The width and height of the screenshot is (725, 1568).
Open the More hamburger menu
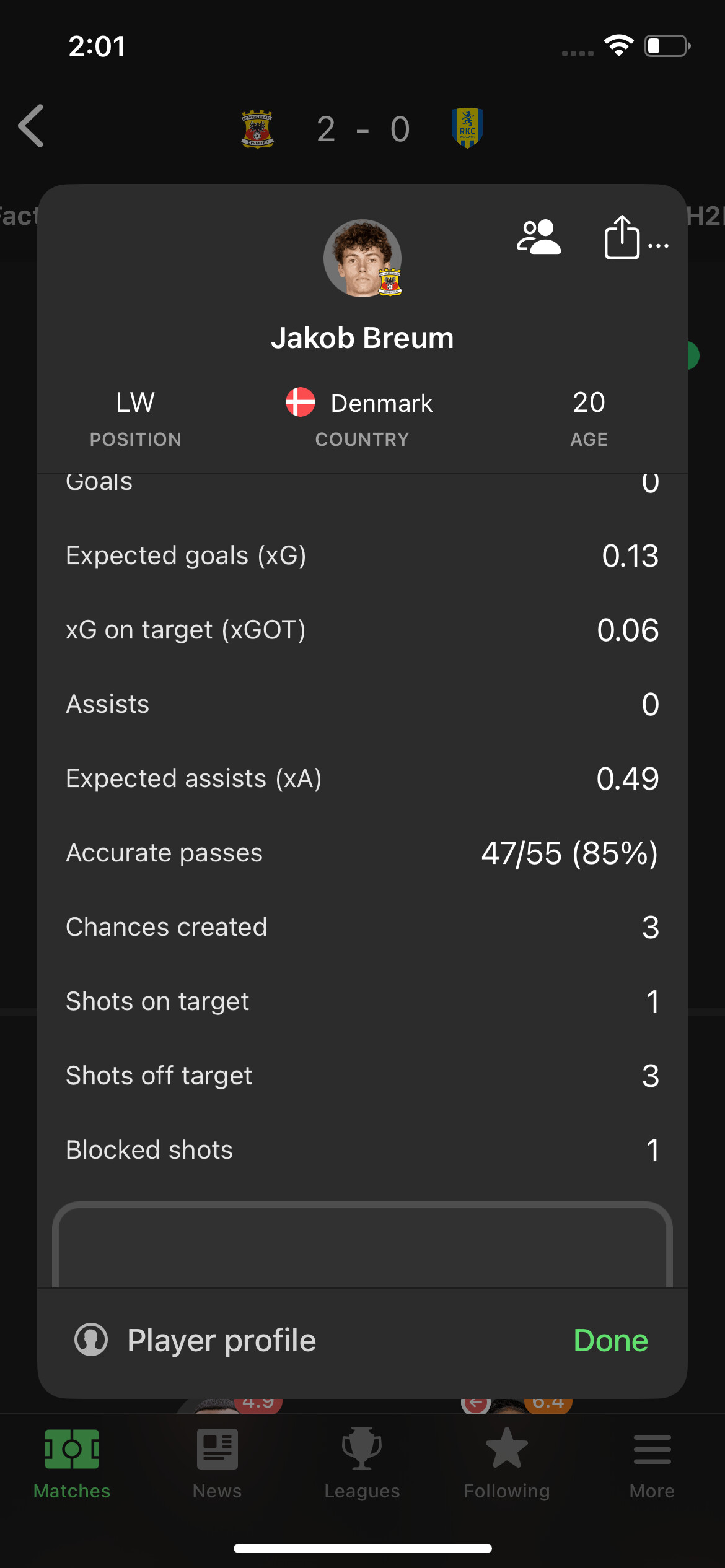tap(652, 1463)
